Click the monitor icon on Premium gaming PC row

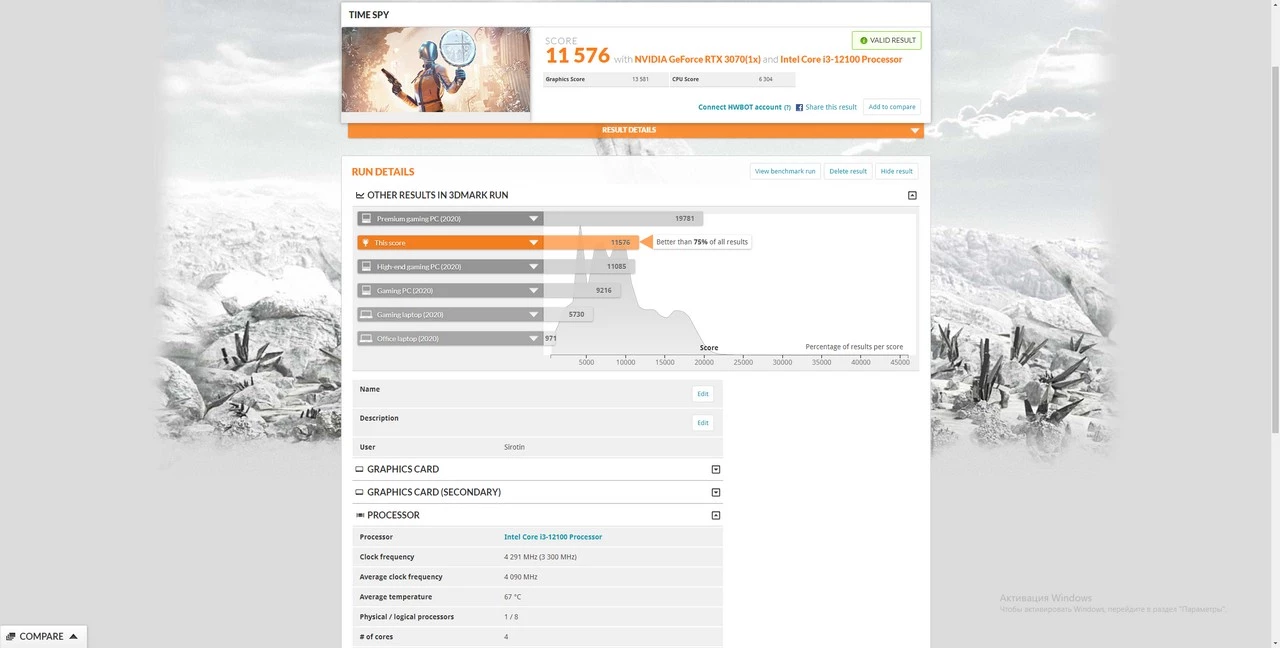point(367,218)
